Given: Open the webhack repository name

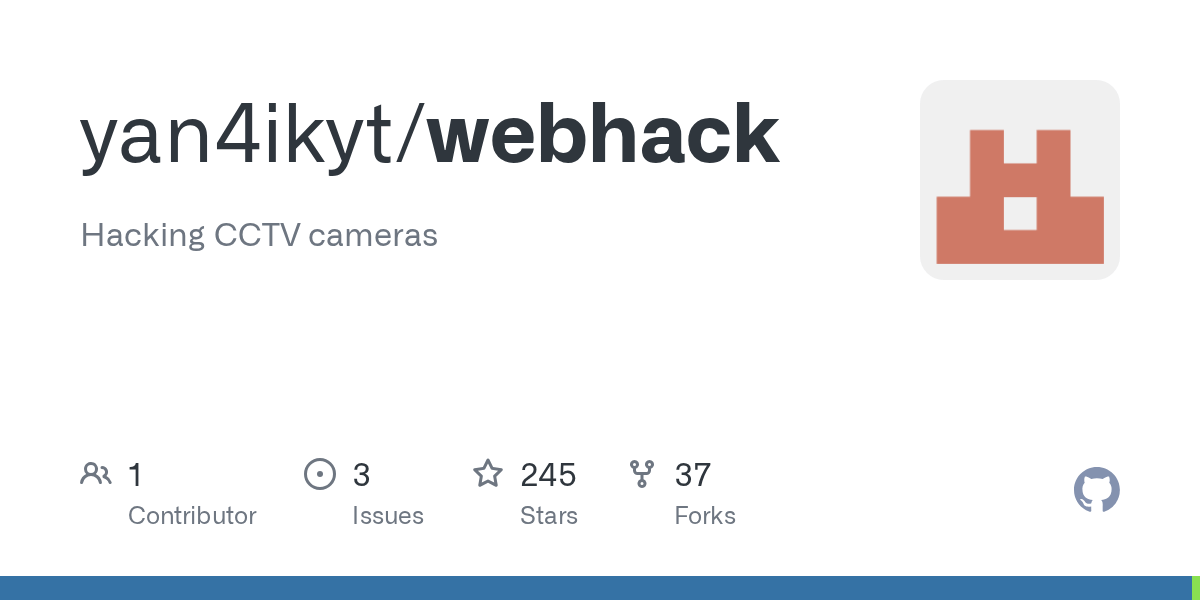Looking at the screenshot, I should 605,135.
